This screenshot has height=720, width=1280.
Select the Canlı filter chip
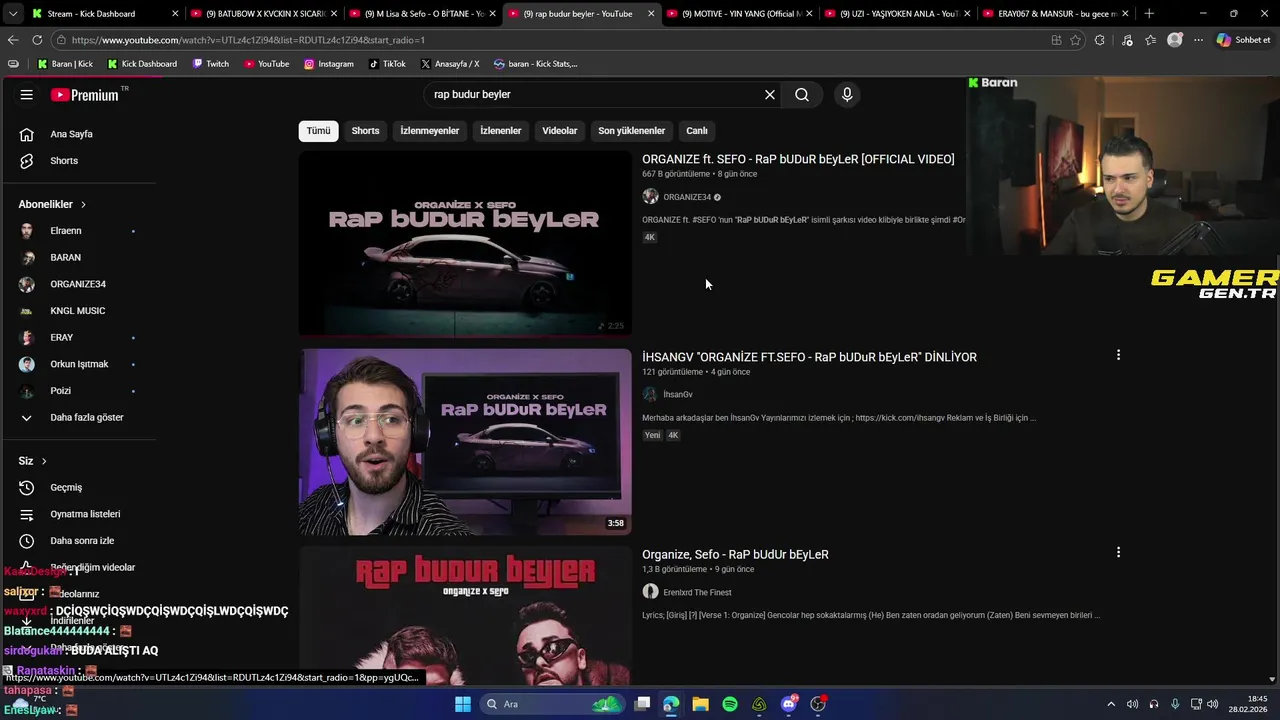coord(697,131)
